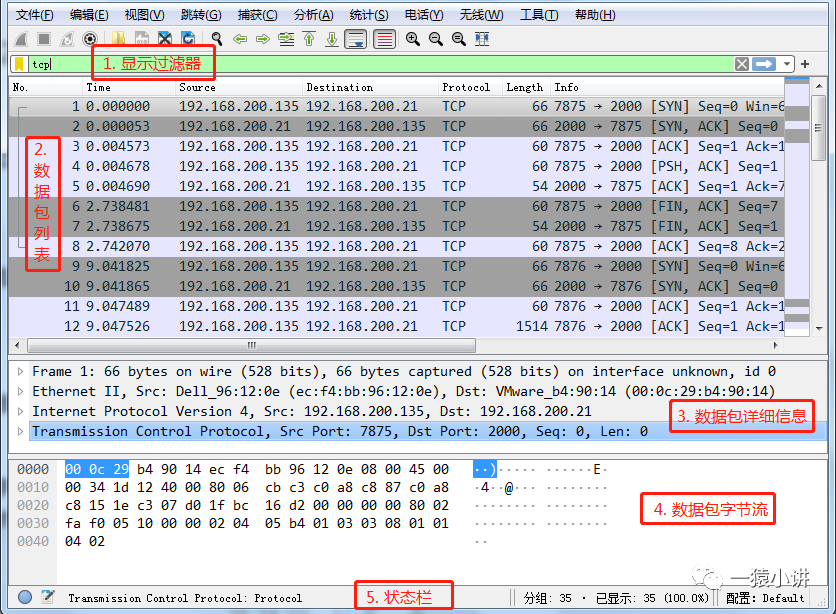Expand Internet Protocol Version 4 row

20,411
